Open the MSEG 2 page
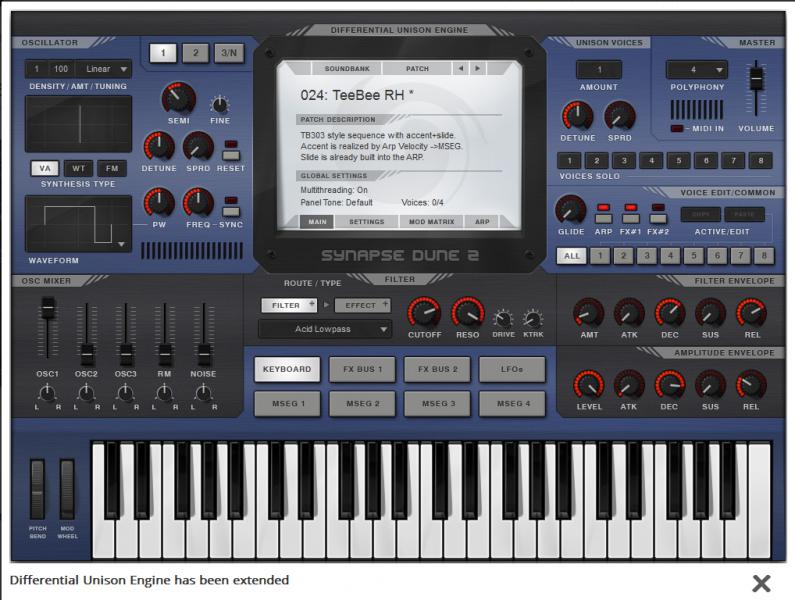This screenshot has height=600, width=795. (x=363, y=404)
